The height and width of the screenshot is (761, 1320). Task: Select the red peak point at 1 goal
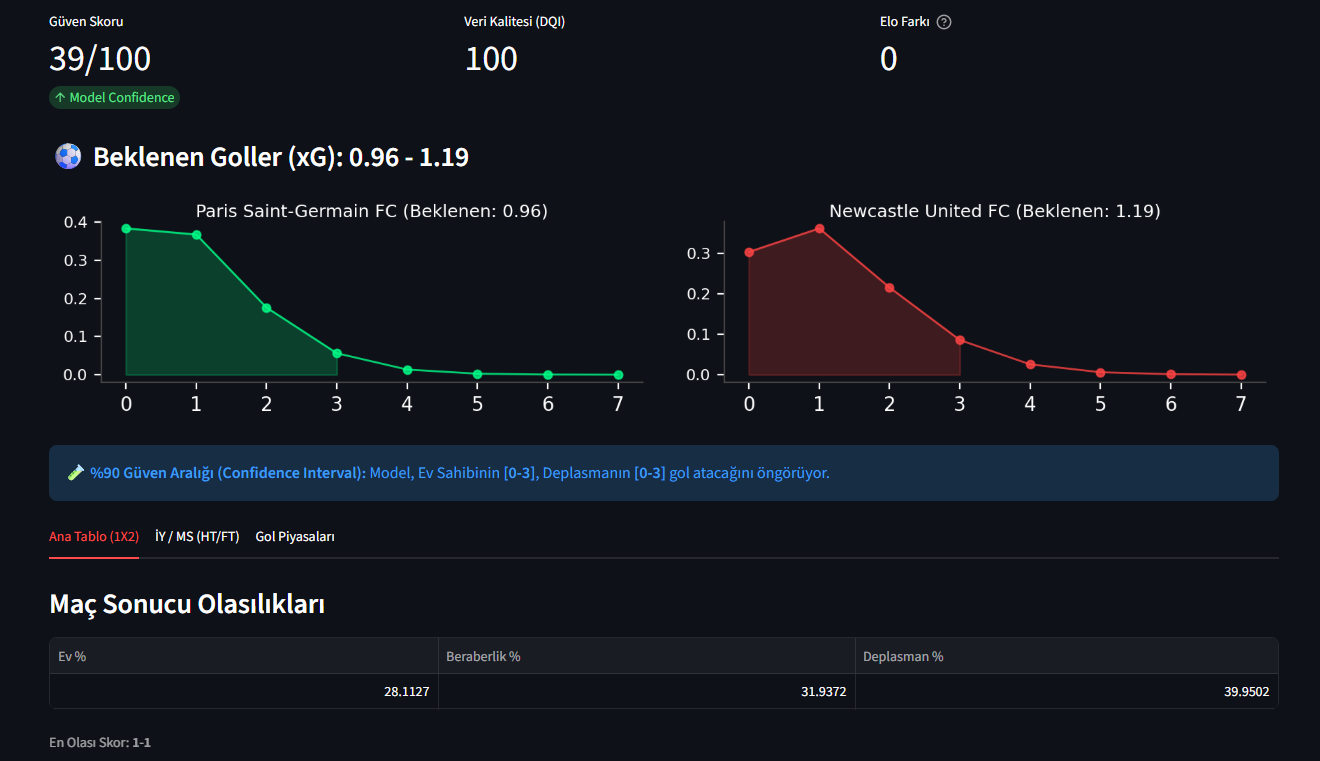coord(818,230)
